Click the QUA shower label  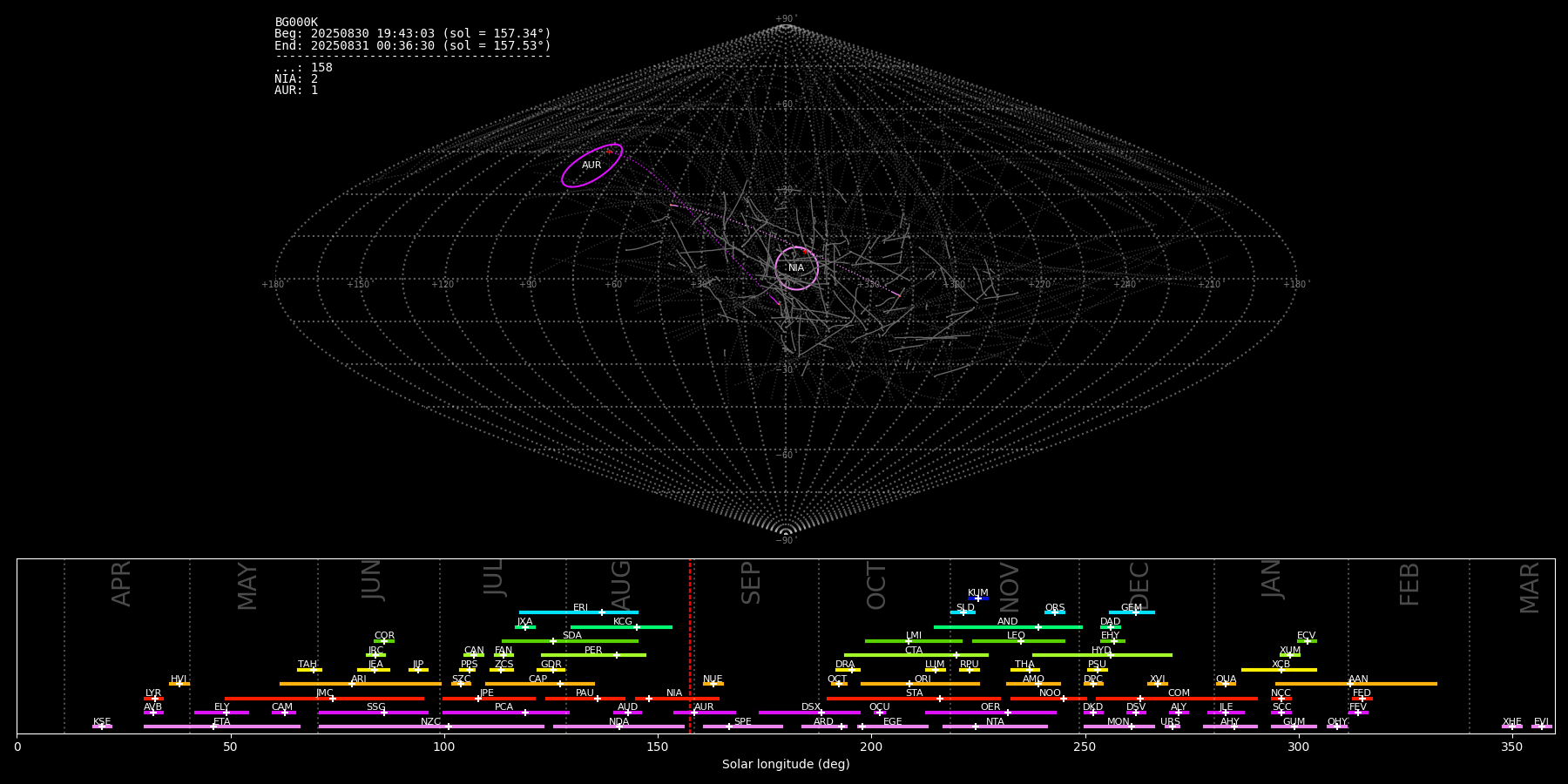pos(1226,679)
